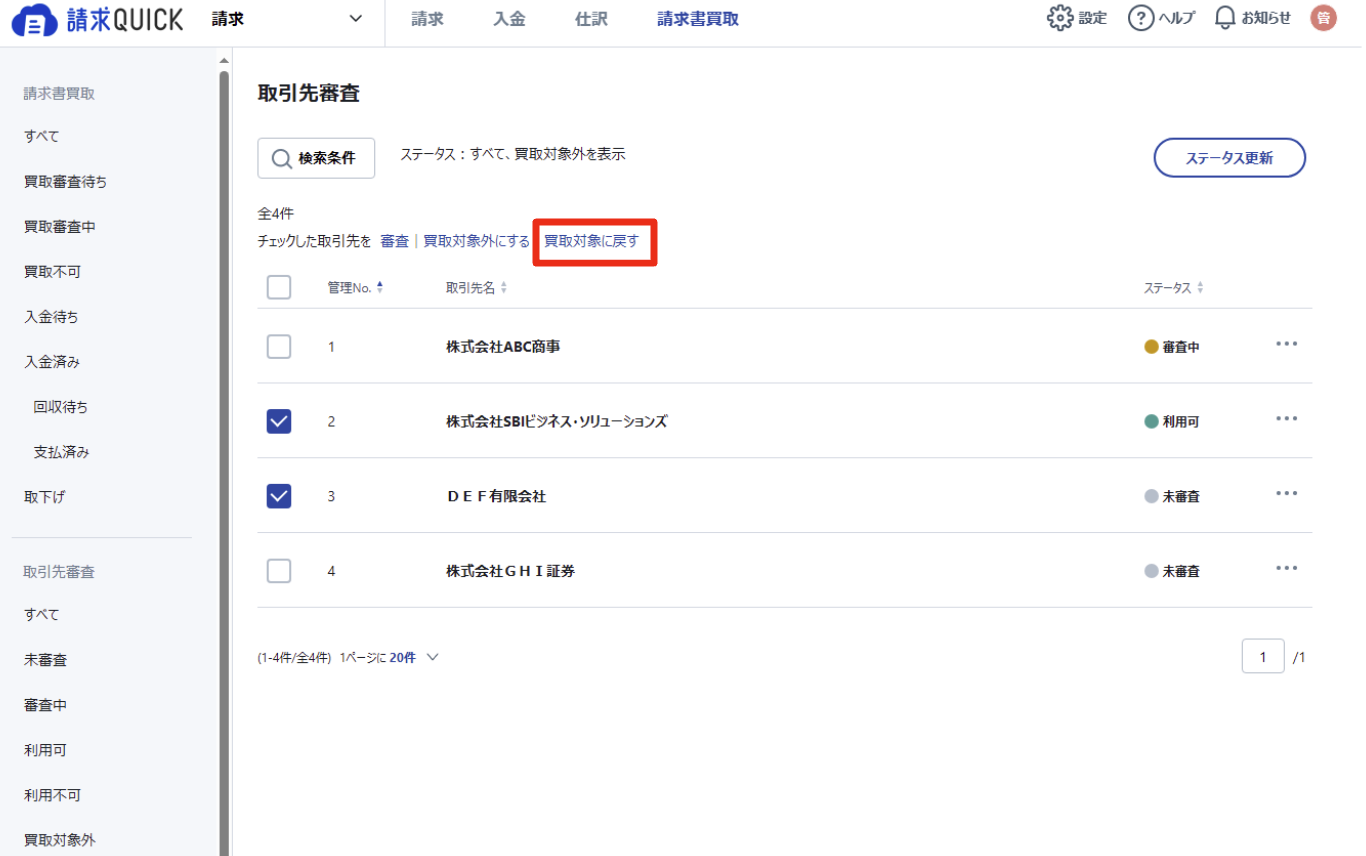Open the 20件 per-page dropdown
The width and height of the screenshot is (1366, 856).
click(415, 658)
